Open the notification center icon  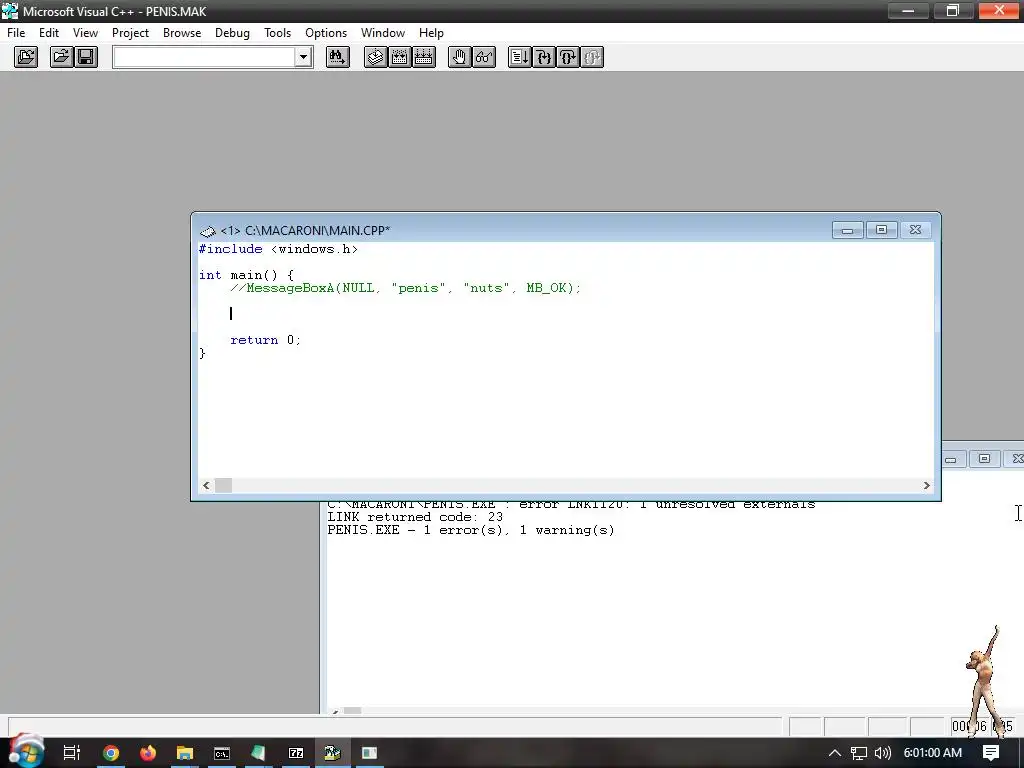pos(991,753)
